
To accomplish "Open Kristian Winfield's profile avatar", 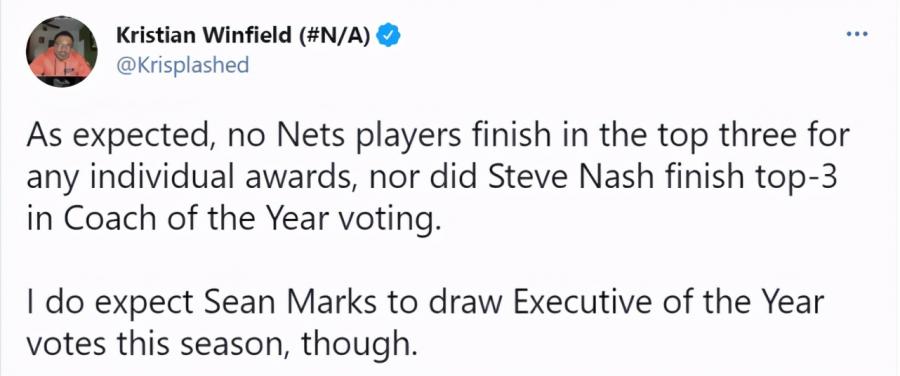I will (60, 52).
